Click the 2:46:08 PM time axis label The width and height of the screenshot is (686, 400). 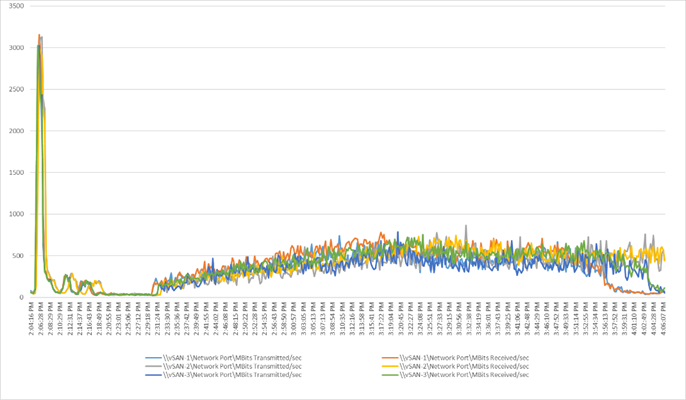click(x=225, y=318)
